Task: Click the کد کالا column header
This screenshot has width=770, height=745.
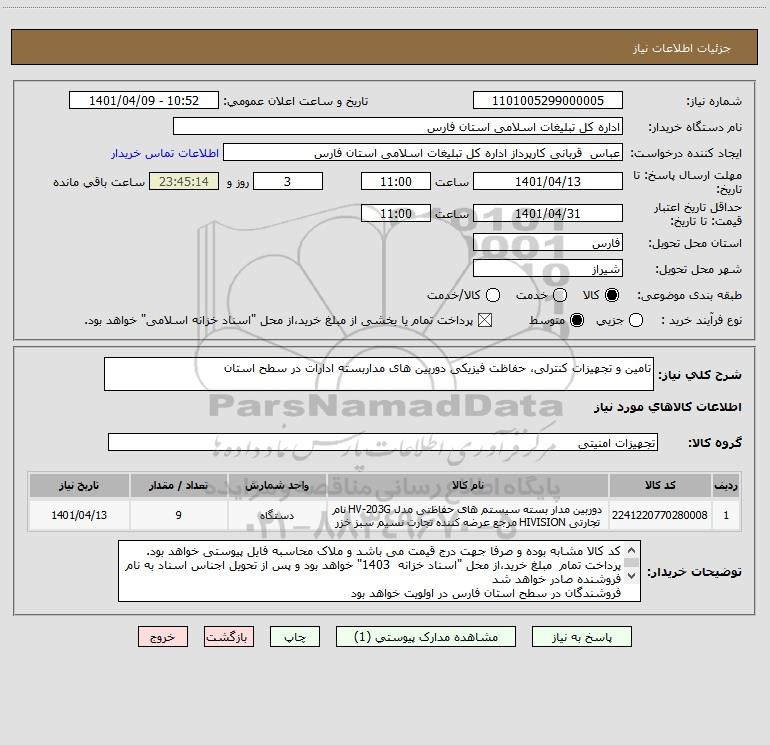Action: point(660,485)
